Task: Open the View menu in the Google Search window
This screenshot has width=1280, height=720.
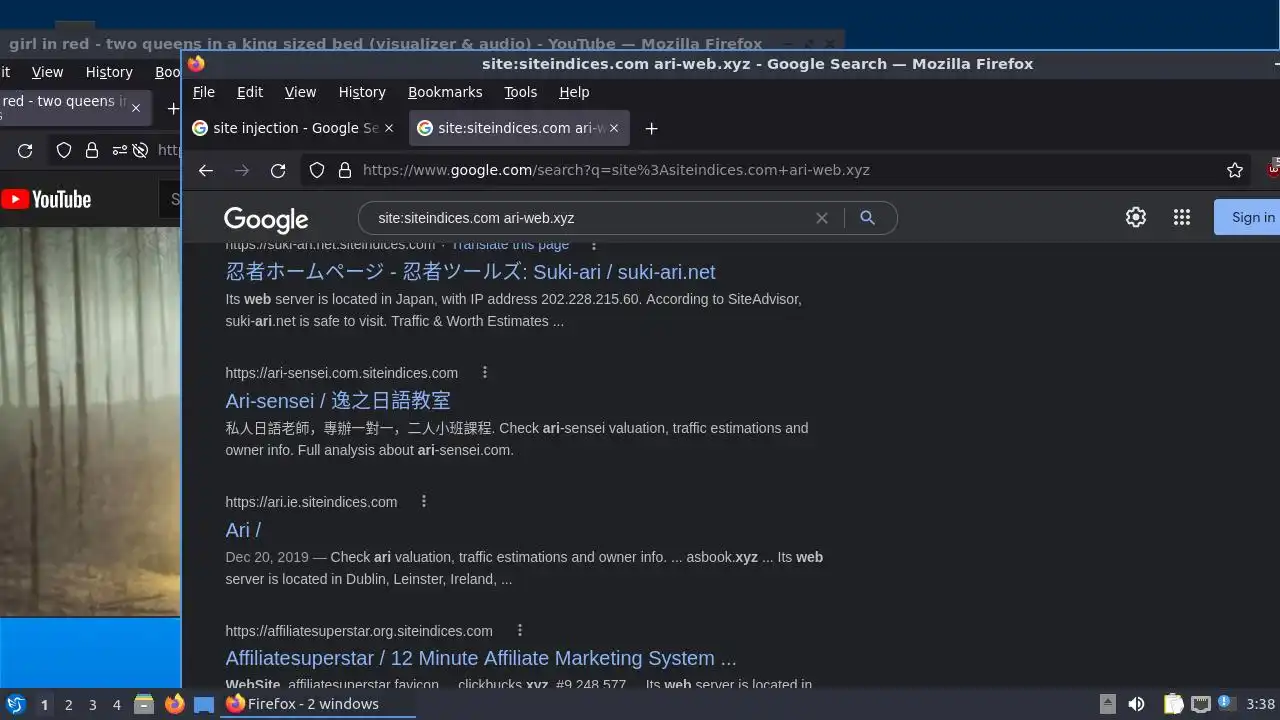Action: [300, 92]
